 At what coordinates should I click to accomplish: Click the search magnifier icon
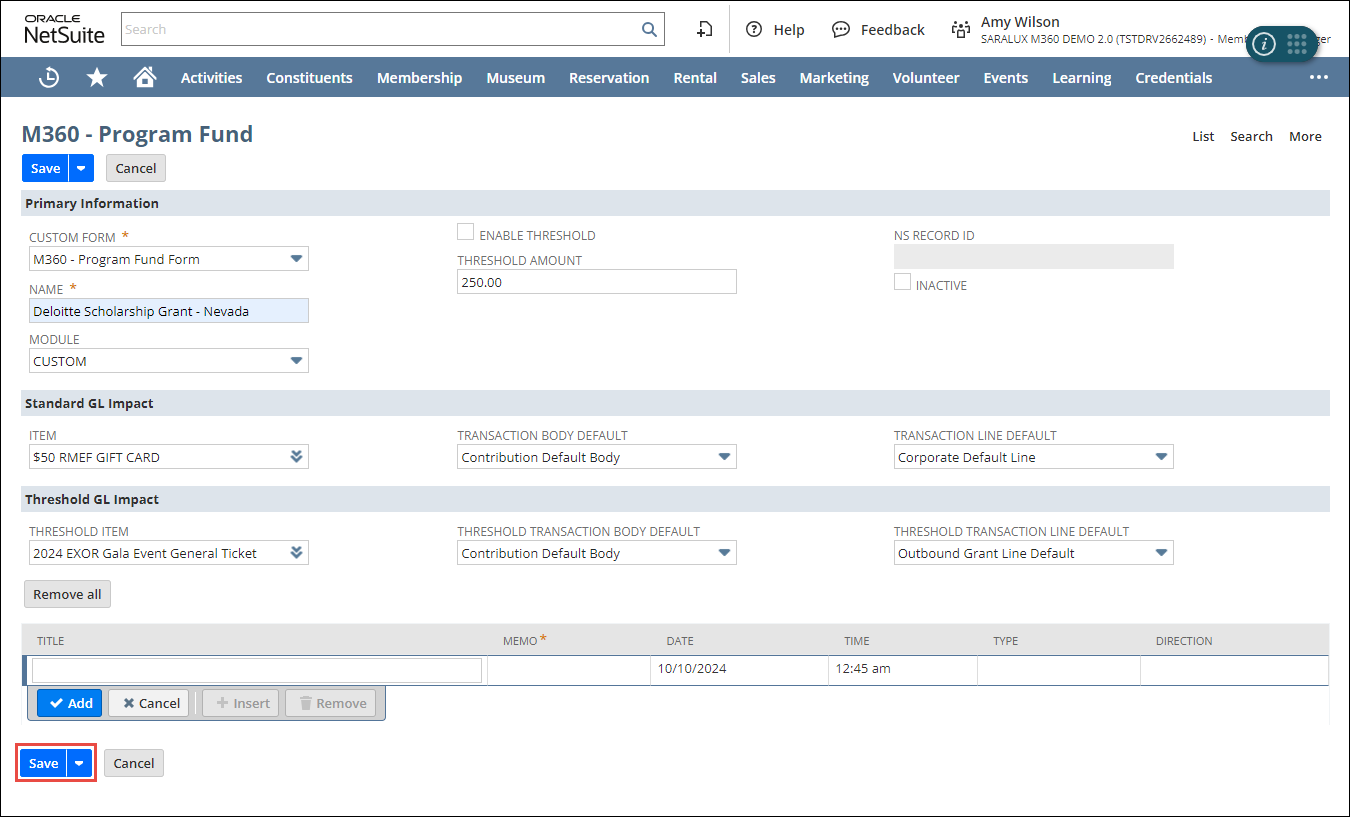(x=649, y=29)
